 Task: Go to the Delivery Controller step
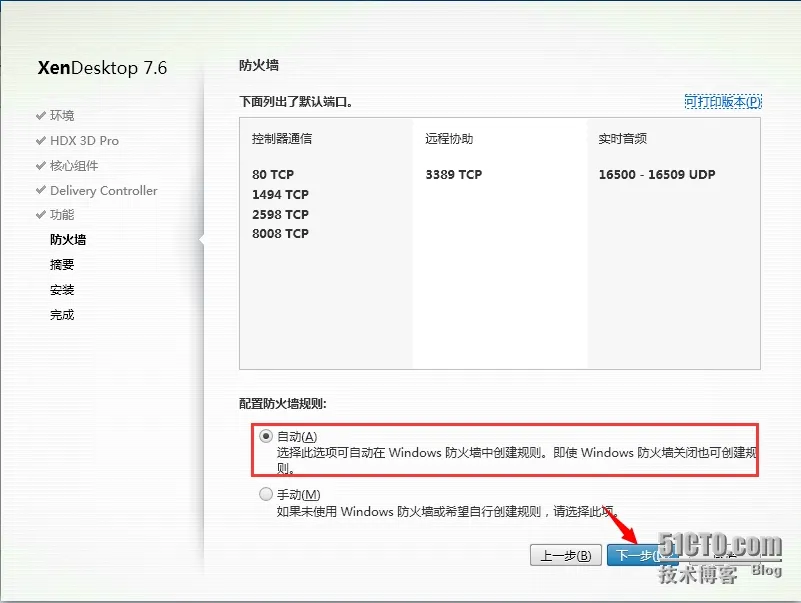[104, 191]
